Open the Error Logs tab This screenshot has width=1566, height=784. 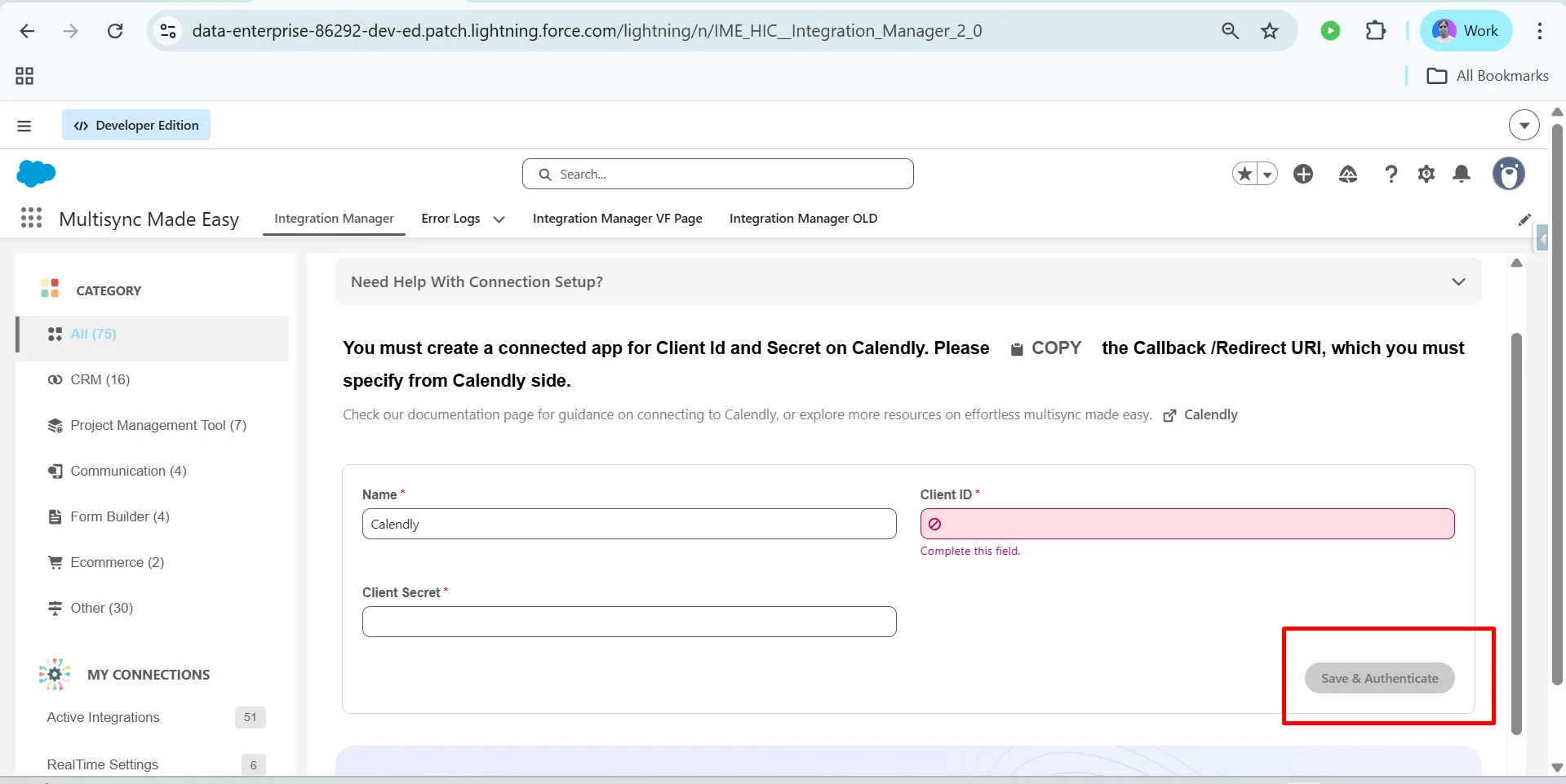450,219
